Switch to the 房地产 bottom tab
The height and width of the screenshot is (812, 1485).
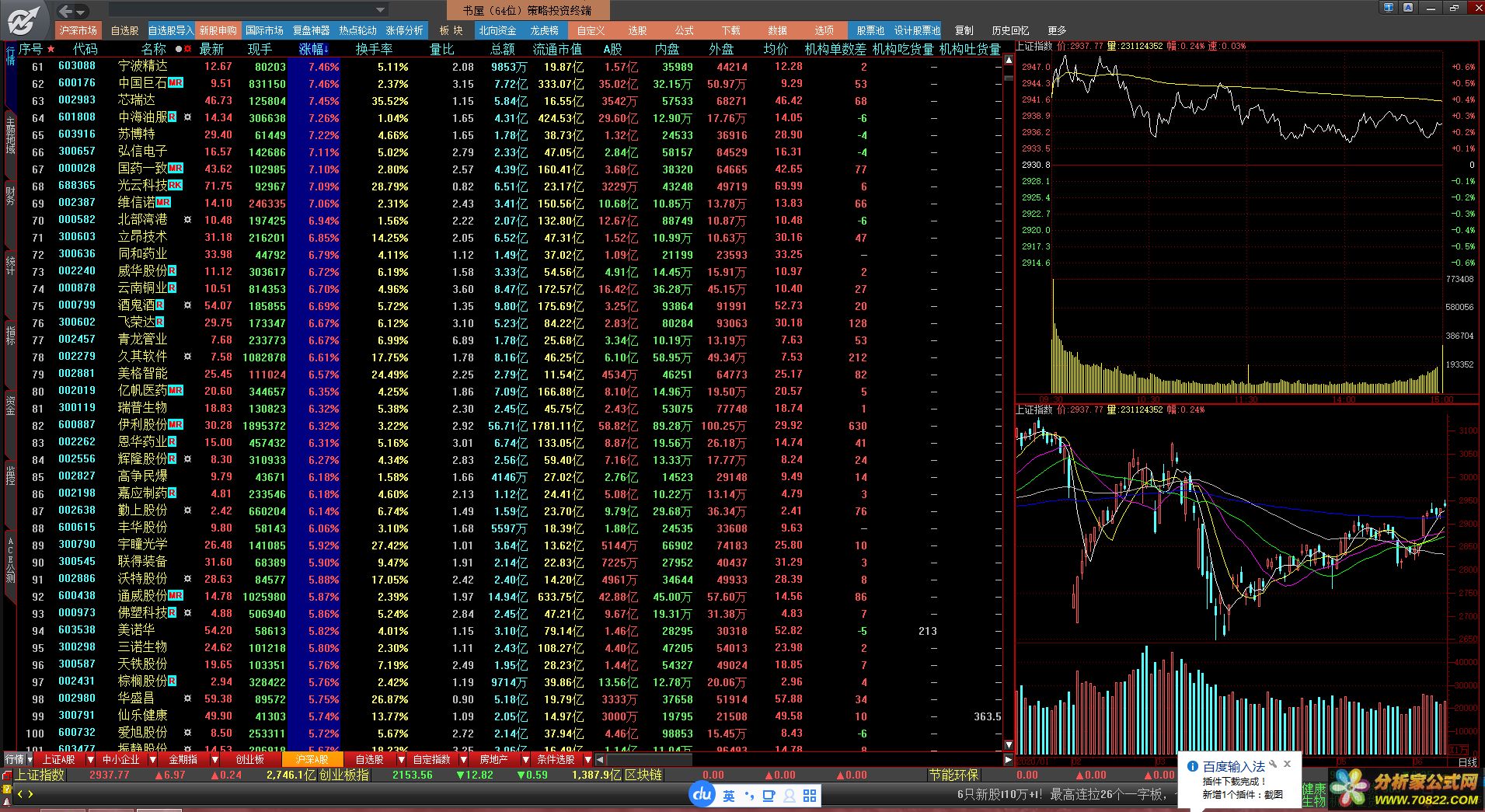point(493,759)
